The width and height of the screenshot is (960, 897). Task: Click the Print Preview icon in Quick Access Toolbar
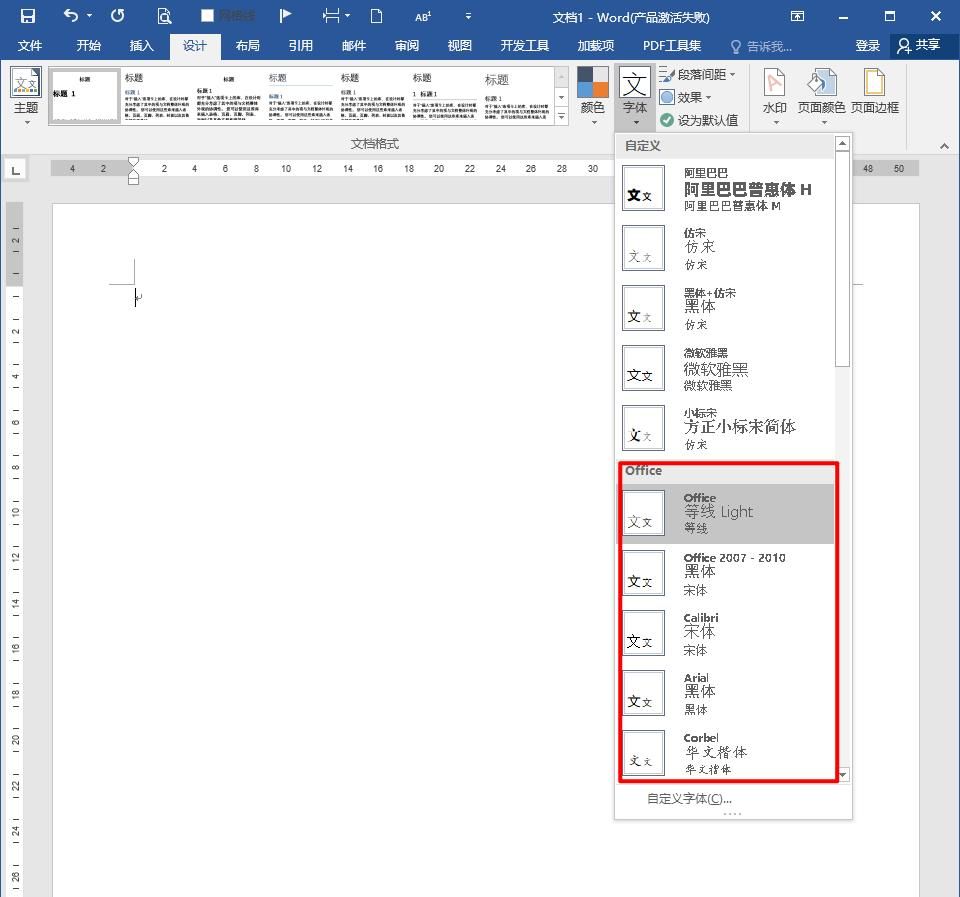click(163, 16)
